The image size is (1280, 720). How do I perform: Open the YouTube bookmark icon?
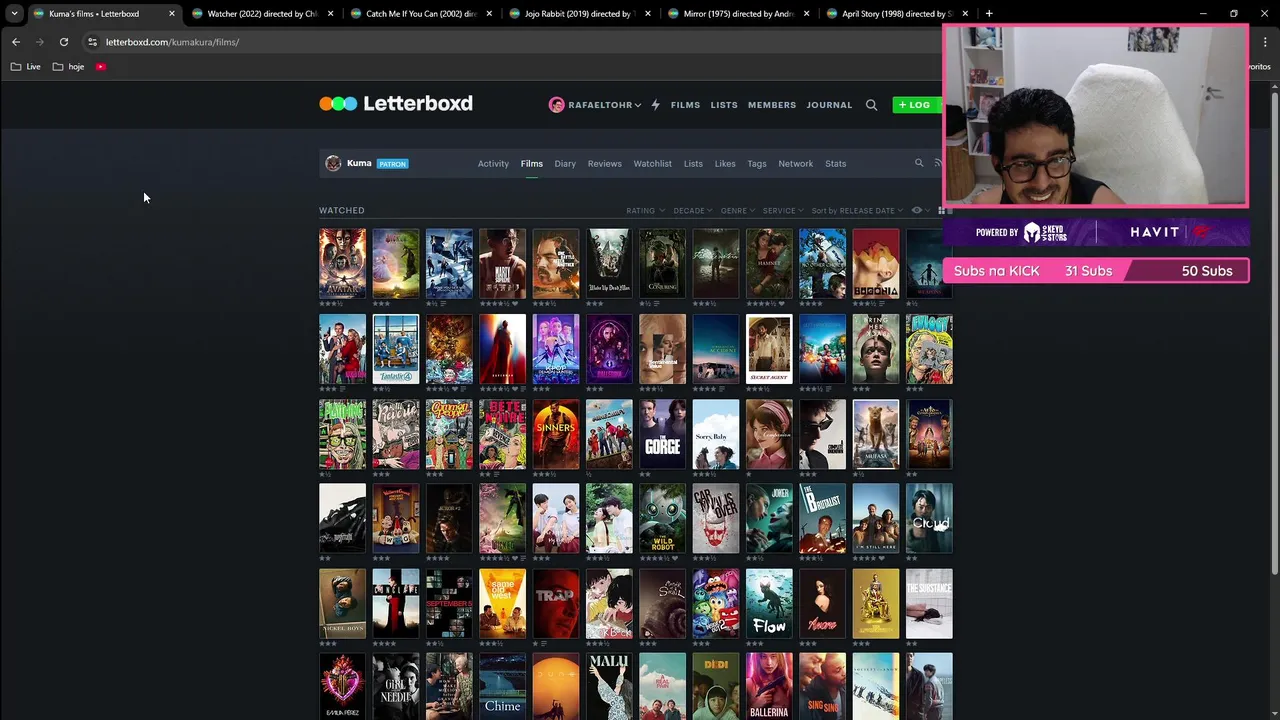tap(101, 67)
